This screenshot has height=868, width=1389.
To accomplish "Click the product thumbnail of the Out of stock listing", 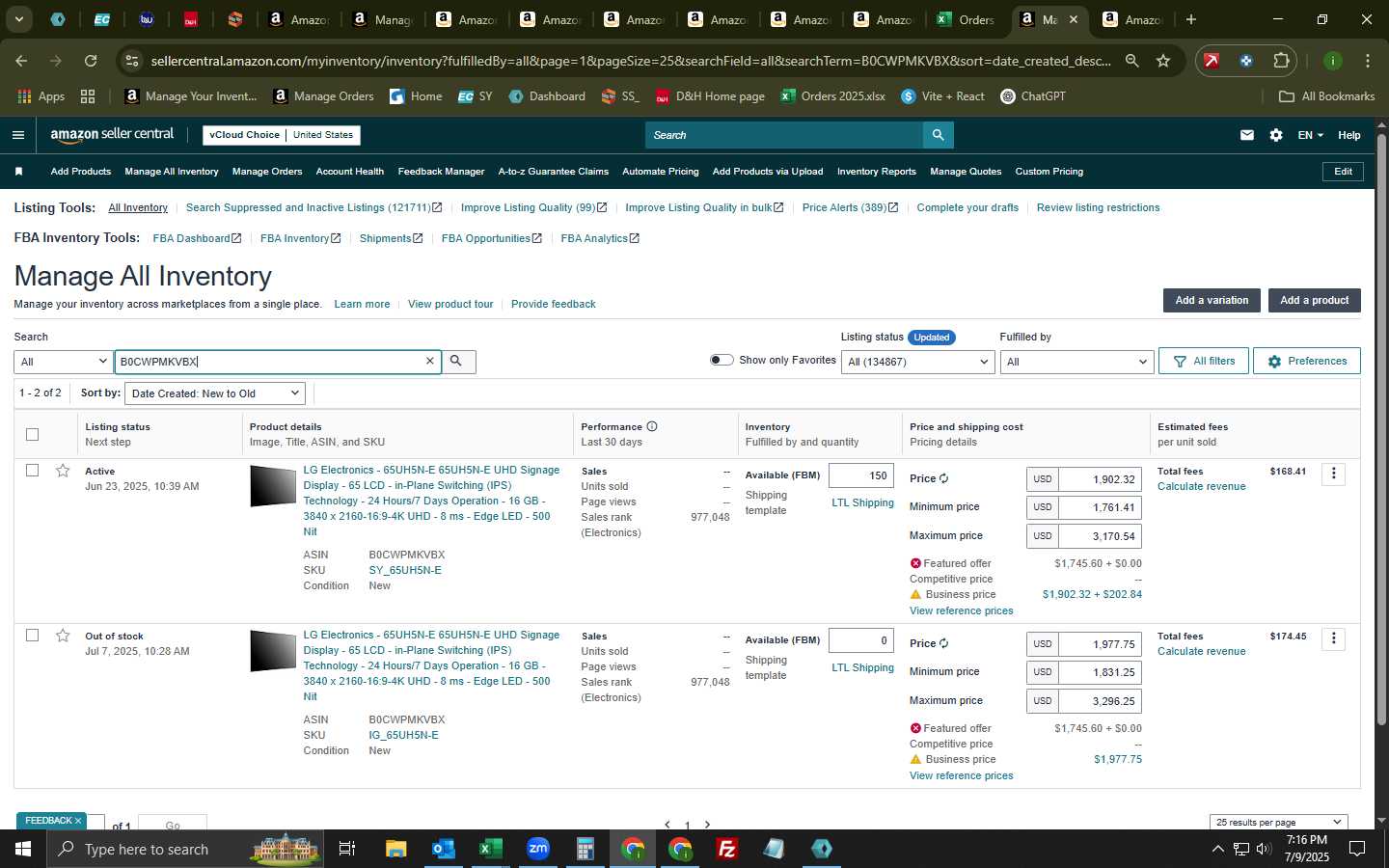I will tap(273, 651).
